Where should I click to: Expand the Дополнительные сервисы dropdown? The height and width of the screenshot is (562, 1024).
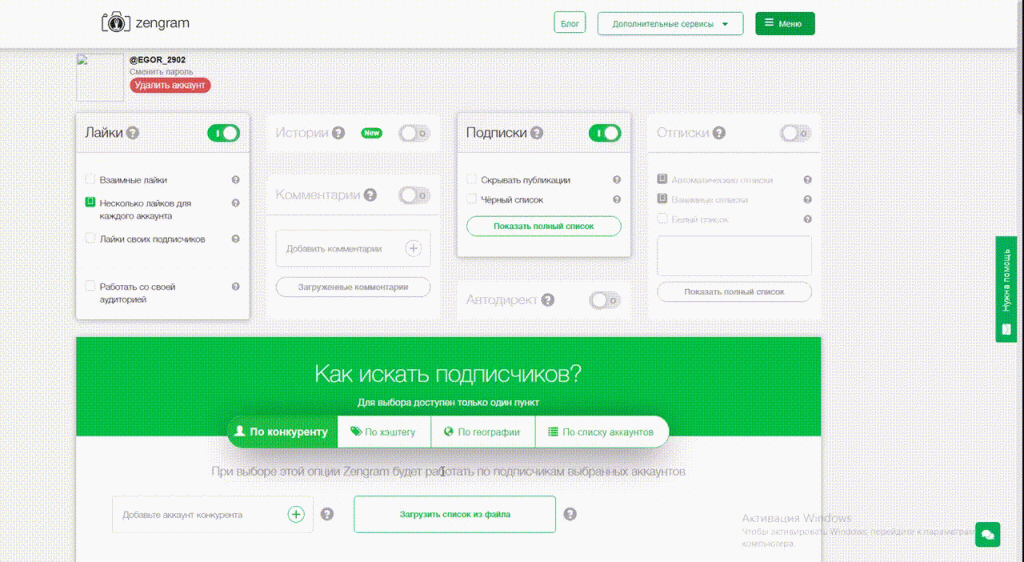(670, 23)
